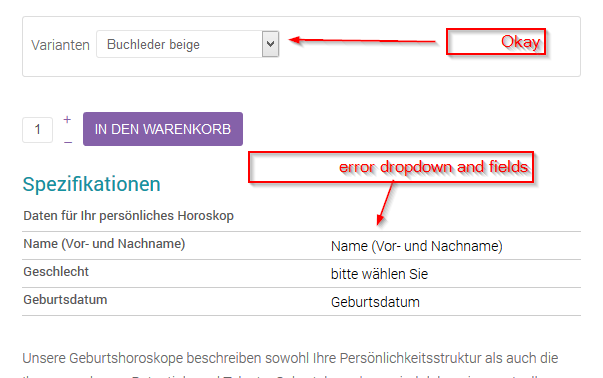Click the Spezifikationen heading
This screenshot has height=378, width=603.
[92, 184]
